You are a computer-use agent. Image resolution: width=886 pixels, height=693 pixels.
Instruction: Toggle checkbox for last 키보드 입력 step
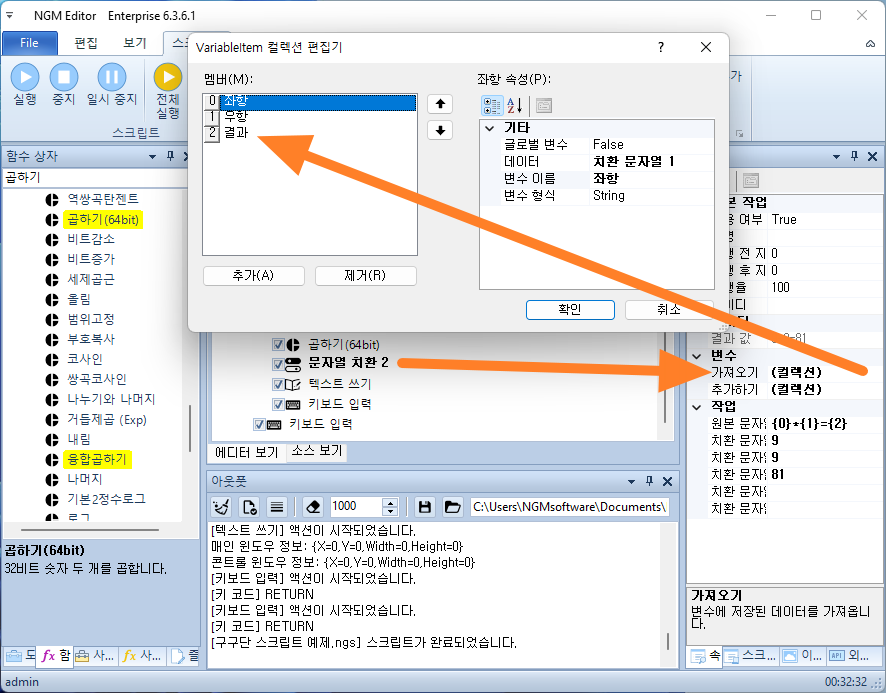click(x=259, y=425)
